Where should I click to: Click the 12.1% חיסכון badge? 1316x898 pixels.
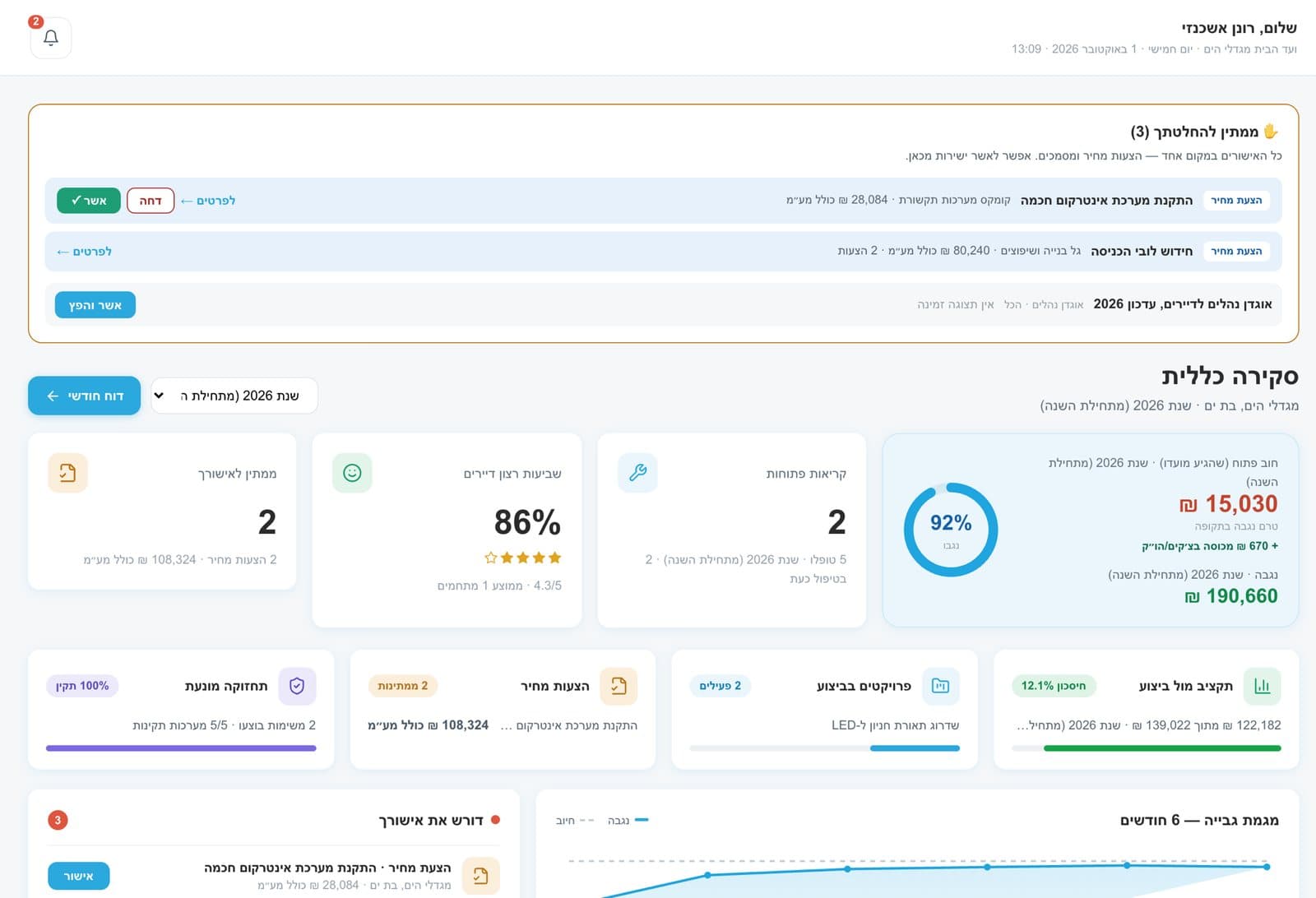(x=1054, y=686)
